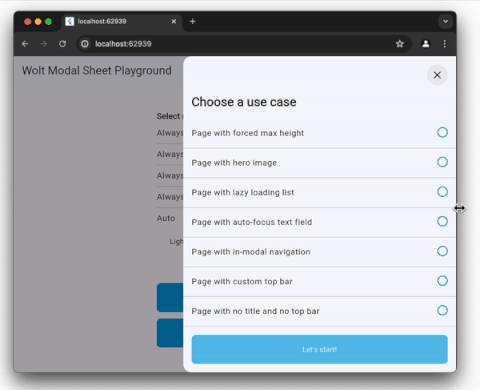Select Page with no title and no top bar radio

coord(442,310)
